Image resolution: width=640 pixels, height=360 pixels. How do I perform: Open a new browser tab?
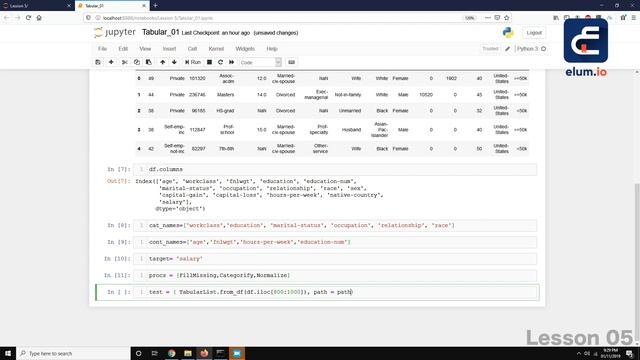[156, 6]
